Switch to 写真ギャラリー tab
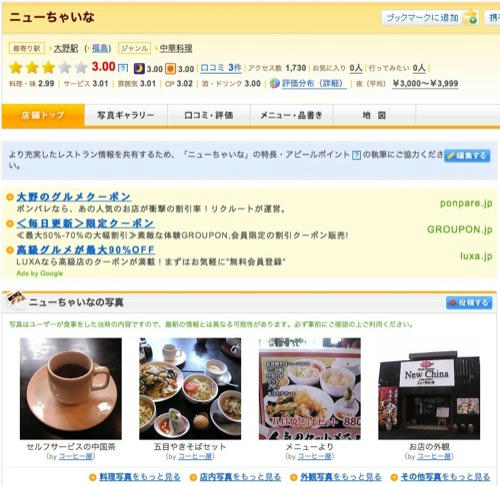The width and height of the screenshot is (500, 486). 126,115
